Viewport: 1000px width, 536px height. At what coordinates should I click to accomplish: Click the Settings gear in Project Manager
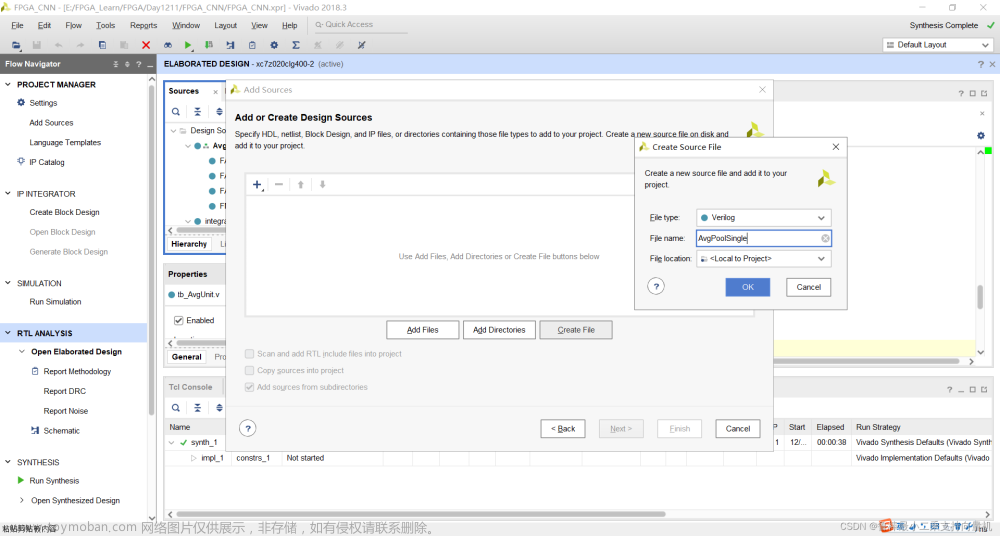pyautogui.click(x=21, y=102)
